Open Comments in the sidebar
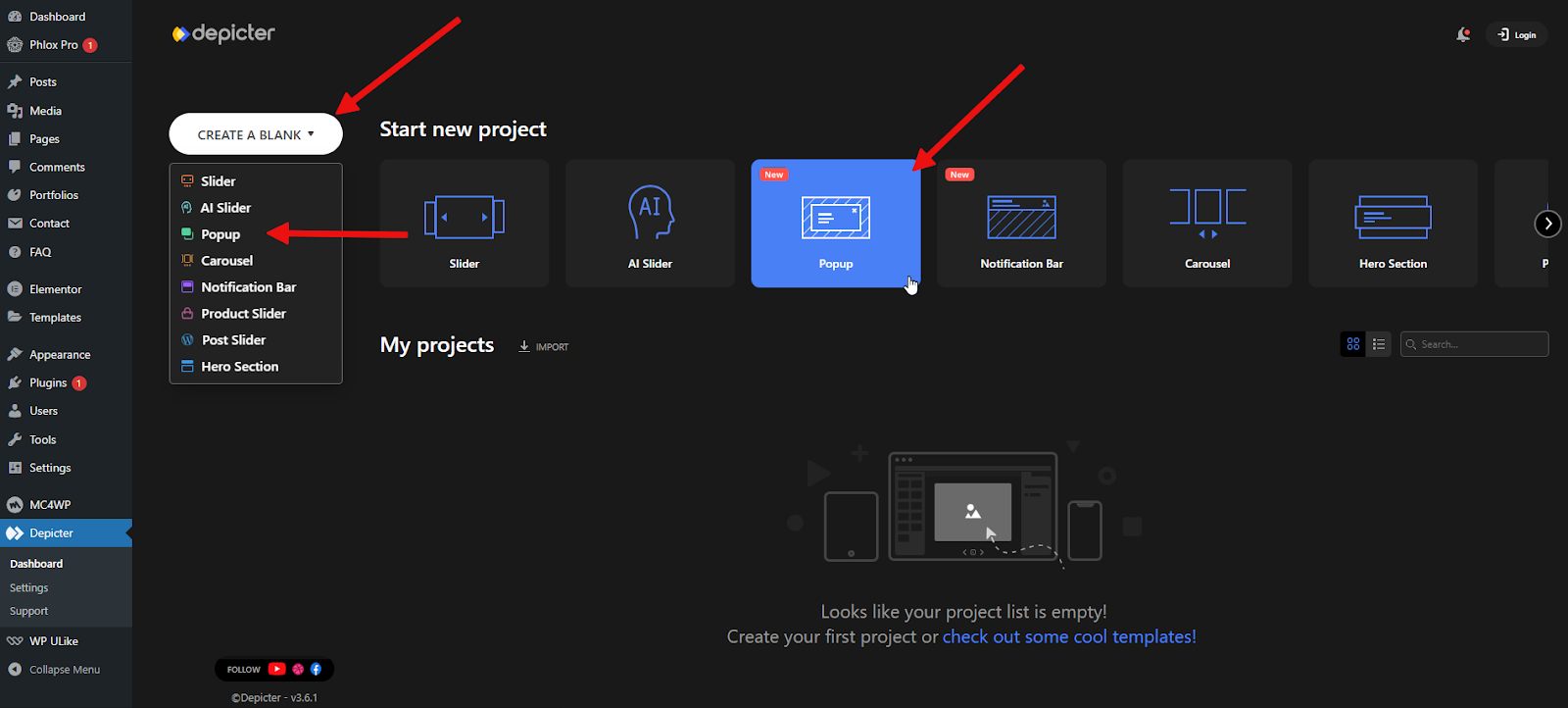Viewport: 1568px width, 708px height. point(66,168)
